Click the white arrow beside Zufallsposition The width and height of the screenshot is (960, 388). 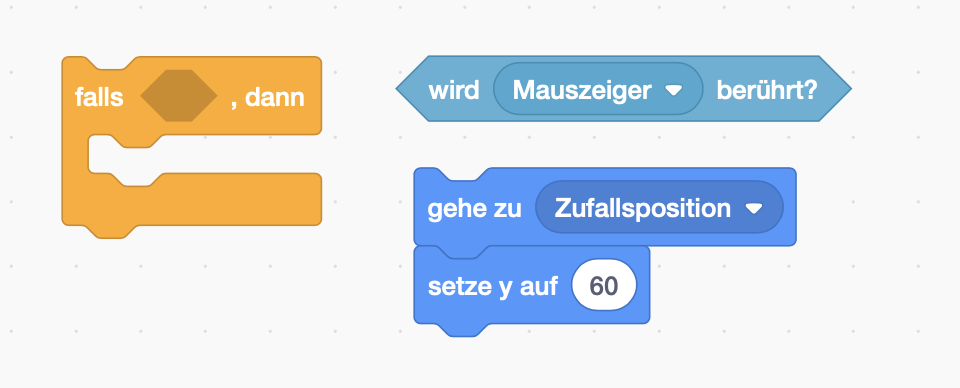tap(754, 209)
